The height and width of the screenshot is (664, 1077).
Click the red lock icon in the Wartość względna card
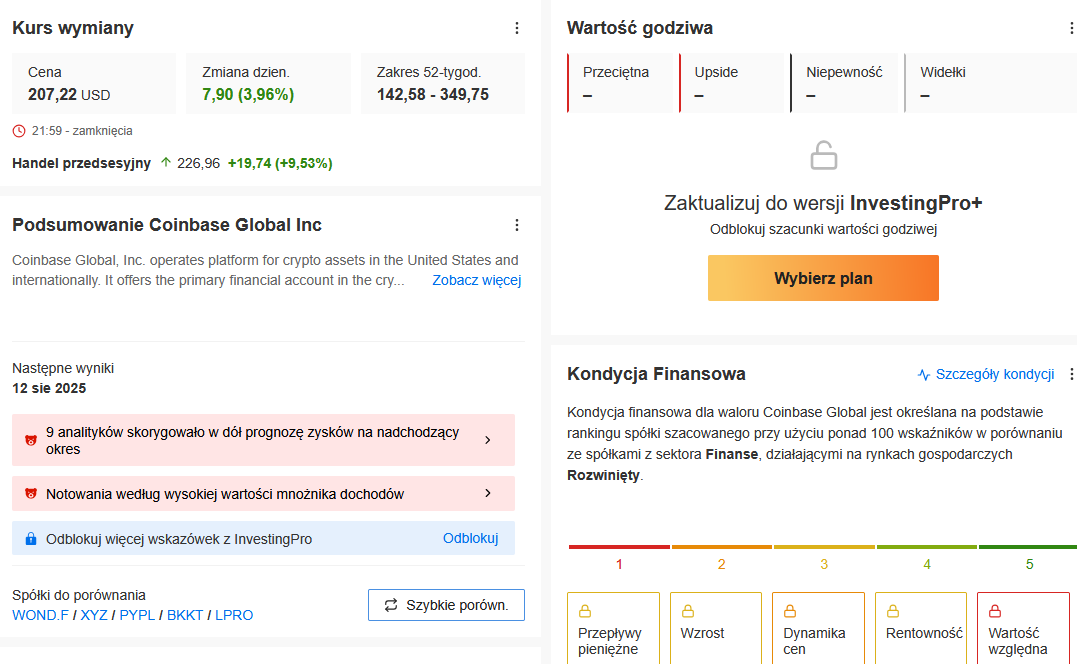(x=995, y=611)
